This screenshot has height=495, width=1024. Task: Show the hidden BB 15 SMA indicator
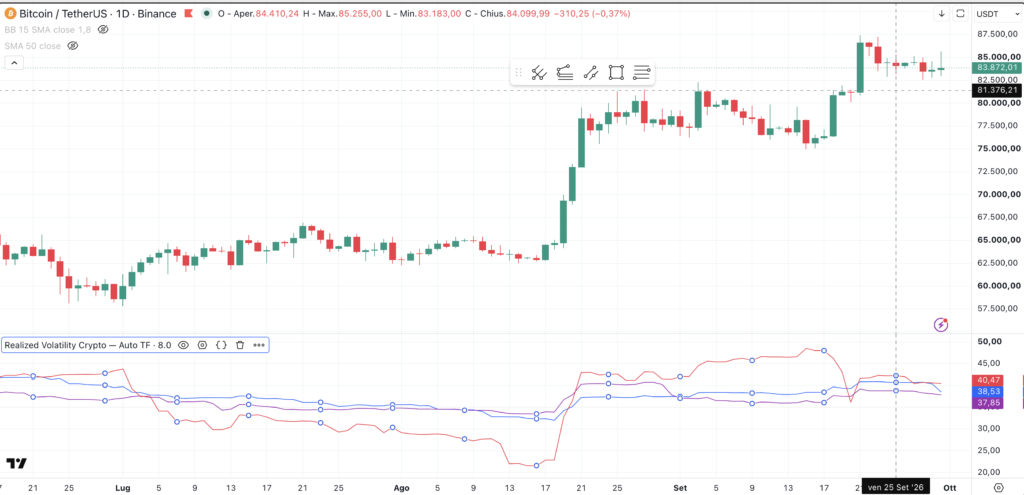103,29
